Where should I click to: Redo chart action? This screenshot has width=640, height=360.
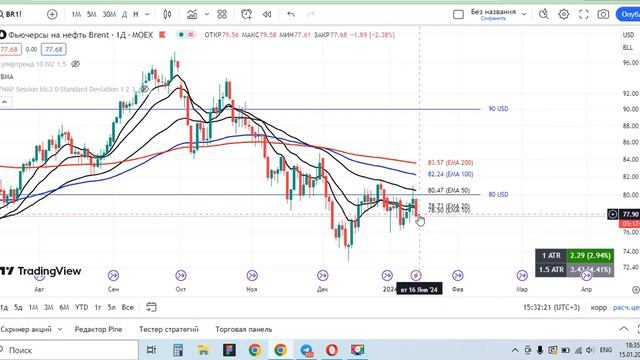(x=311, y=14)
